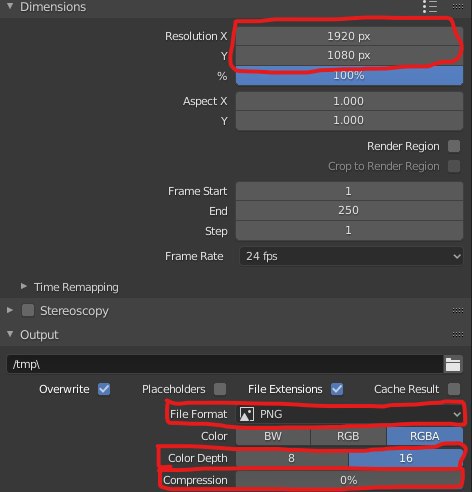This screenshot has height=492, width=472.
Task: Click the frame Step field
Action: coord(349,230)
